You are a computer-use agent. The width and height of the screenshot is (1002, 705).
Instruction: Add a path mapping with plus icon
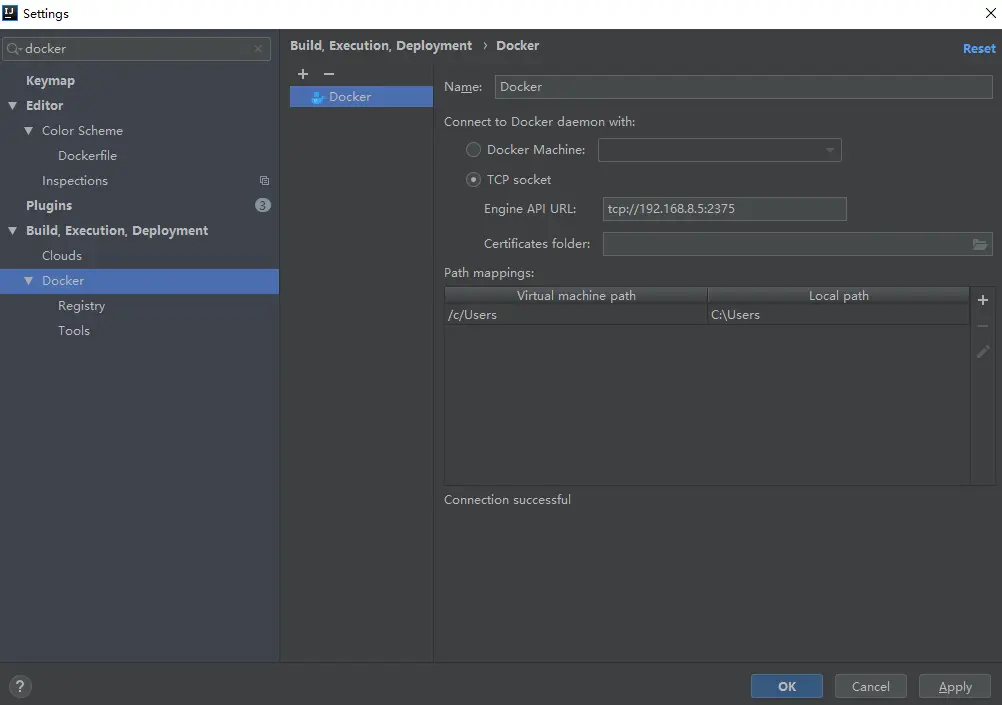pyautogui.click(x=983, y=300)
